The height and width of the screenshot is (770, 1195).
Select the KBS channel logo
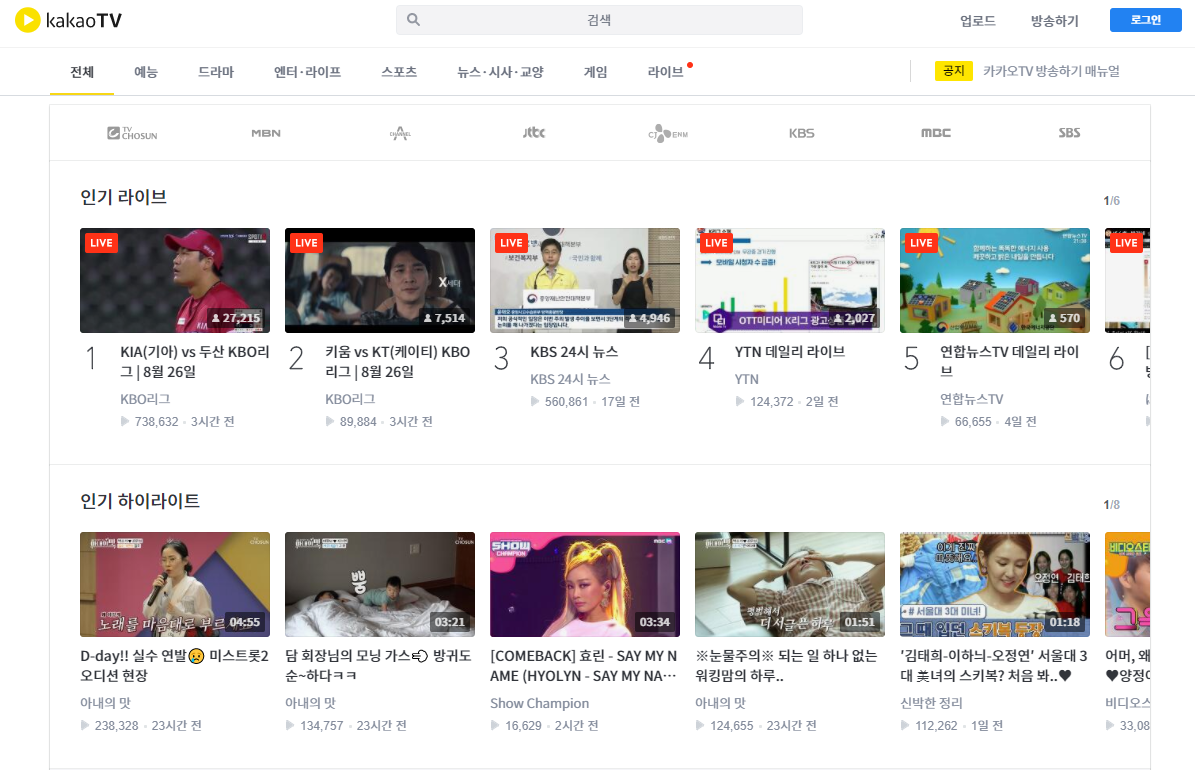[802, 133]
